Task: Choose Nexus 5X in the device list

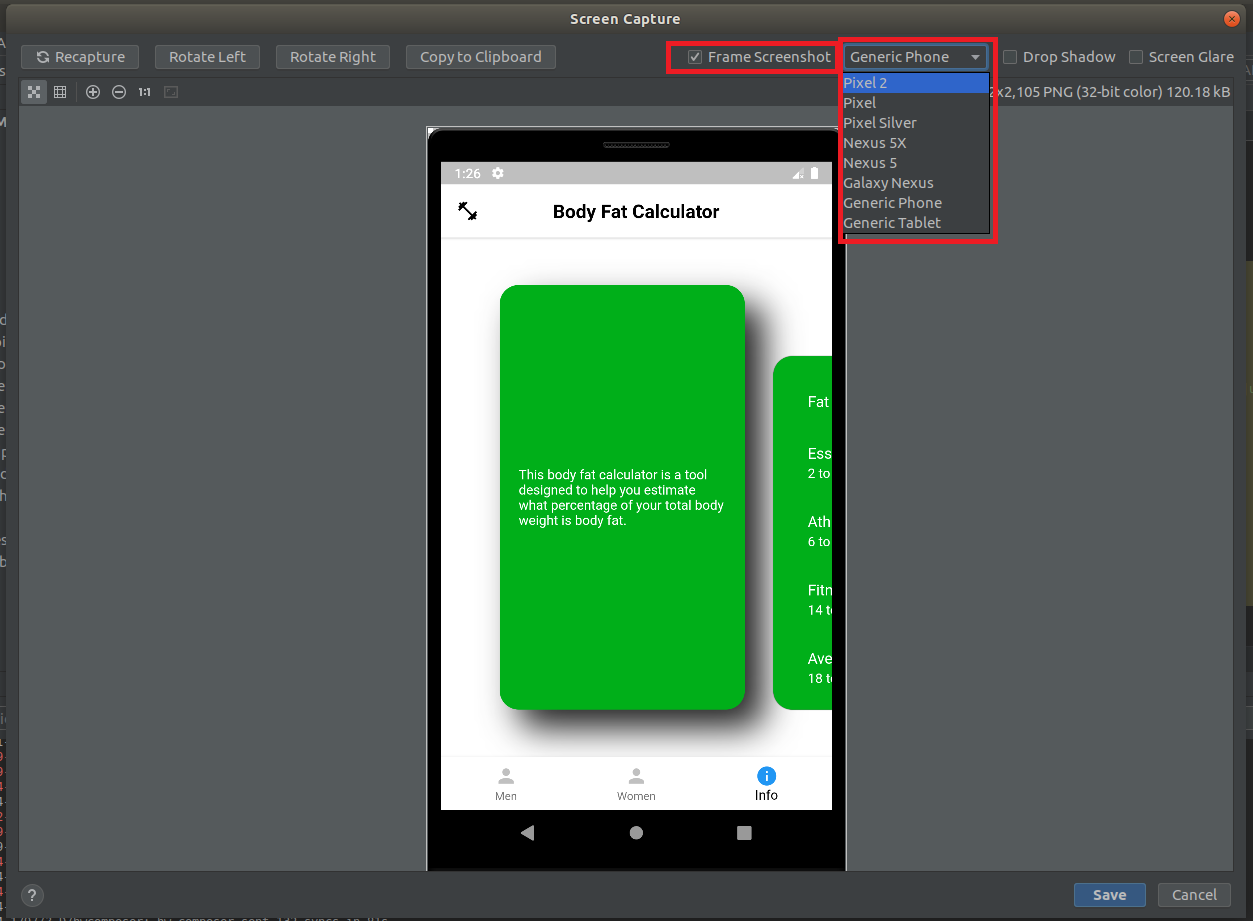Action: pyautogui.click(x=874, y=143)
